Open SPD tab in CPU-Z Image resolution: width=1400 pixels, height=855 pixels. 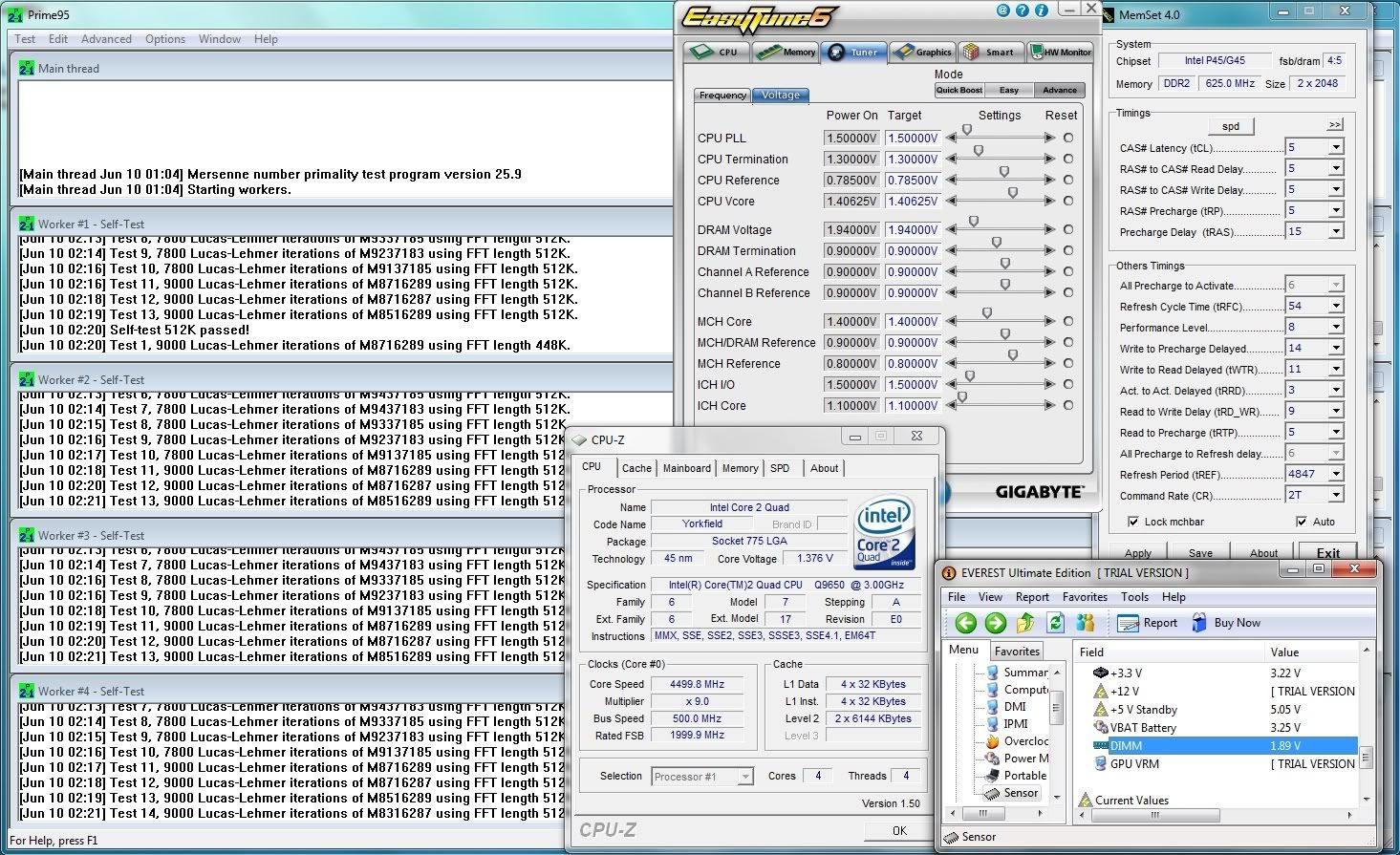tap(780, 468)
